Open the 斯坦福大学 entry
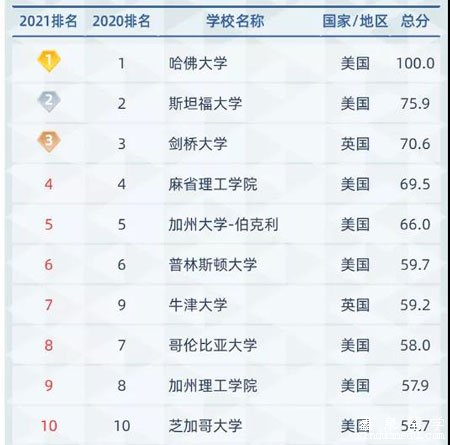450x445 pixels. pyautogui.click(x=205, y=104)
